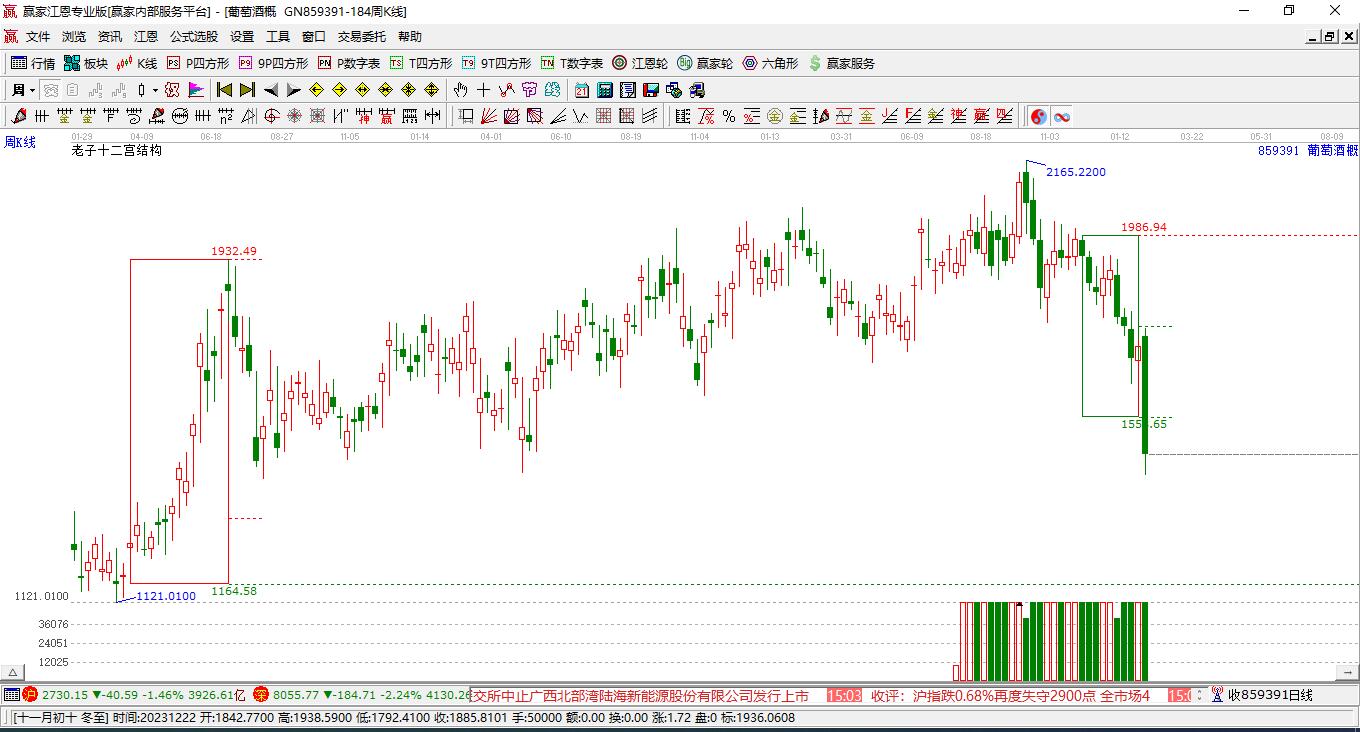The height and width of the screenshot is (732, 1360).
Task: Launch the 赢家轮 wheel tool
Action: point(705,63)
